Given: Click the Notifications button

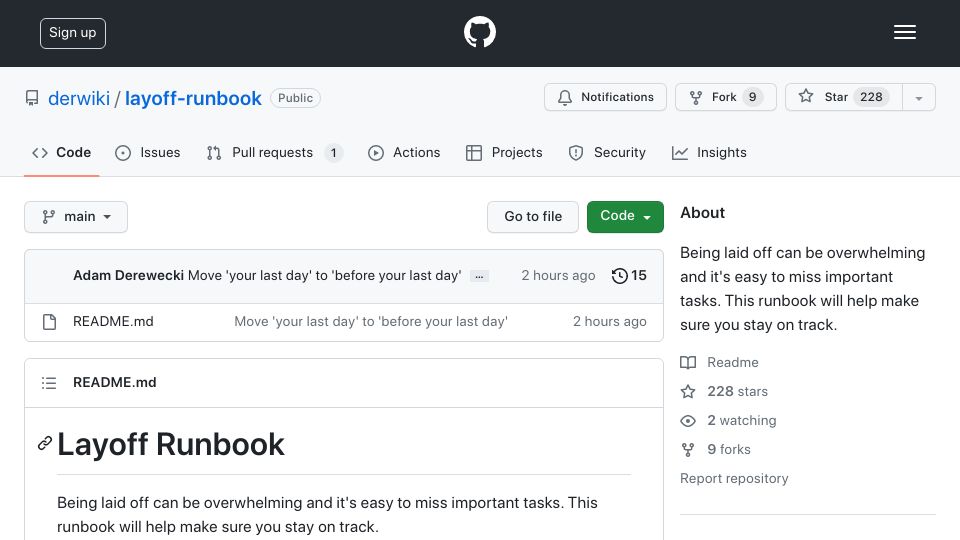Looking at the screenshot, I should click(606, 97).
